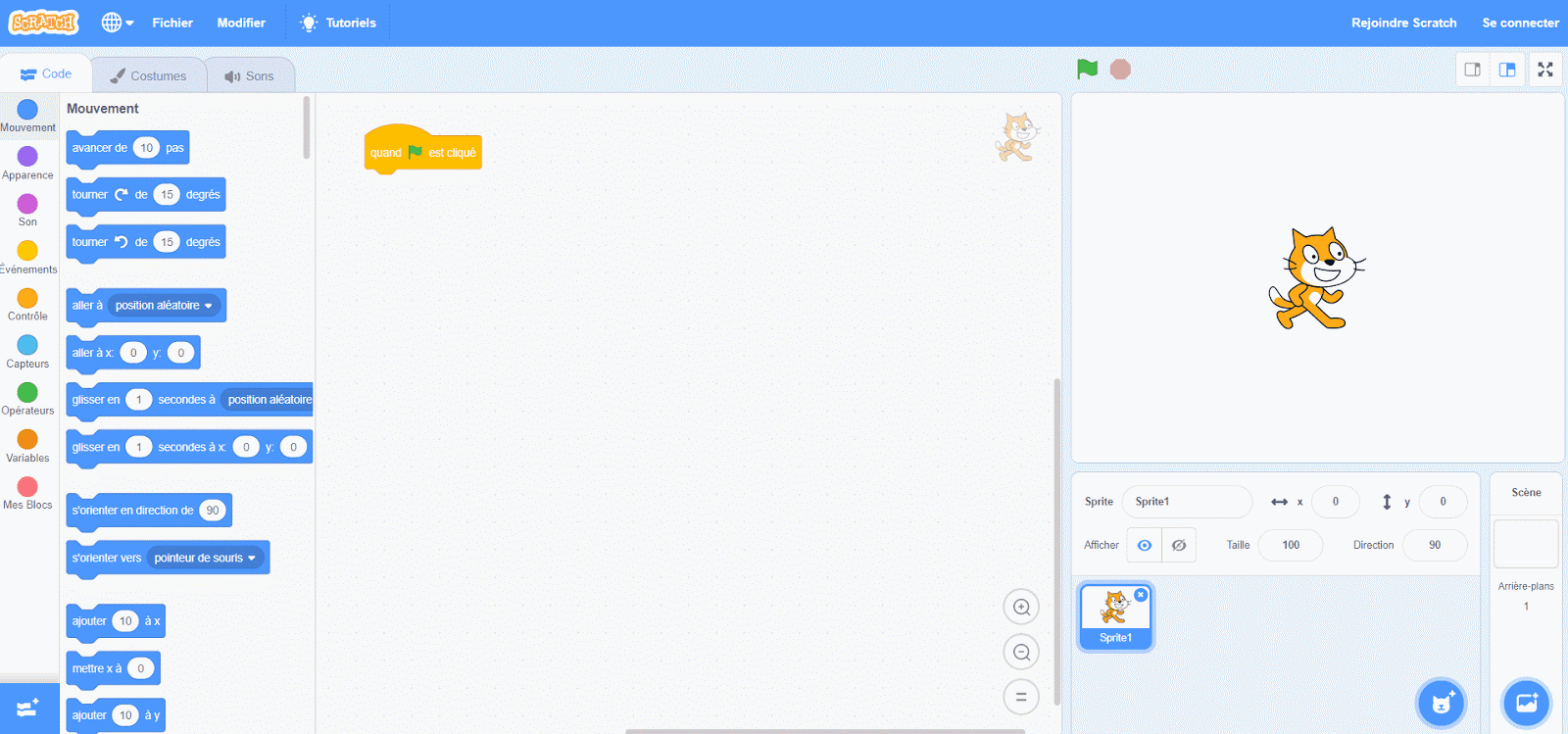Delete Sprite1 with the x button
The height and width of the screenshot is (734, 1568).
[x=1141, y=595]
